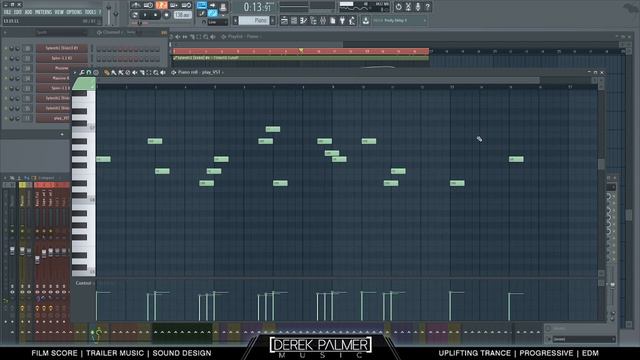Open the playlist view icon
Image resolution: width=640 pixels, height=360 pixels.
click(284, 20)
